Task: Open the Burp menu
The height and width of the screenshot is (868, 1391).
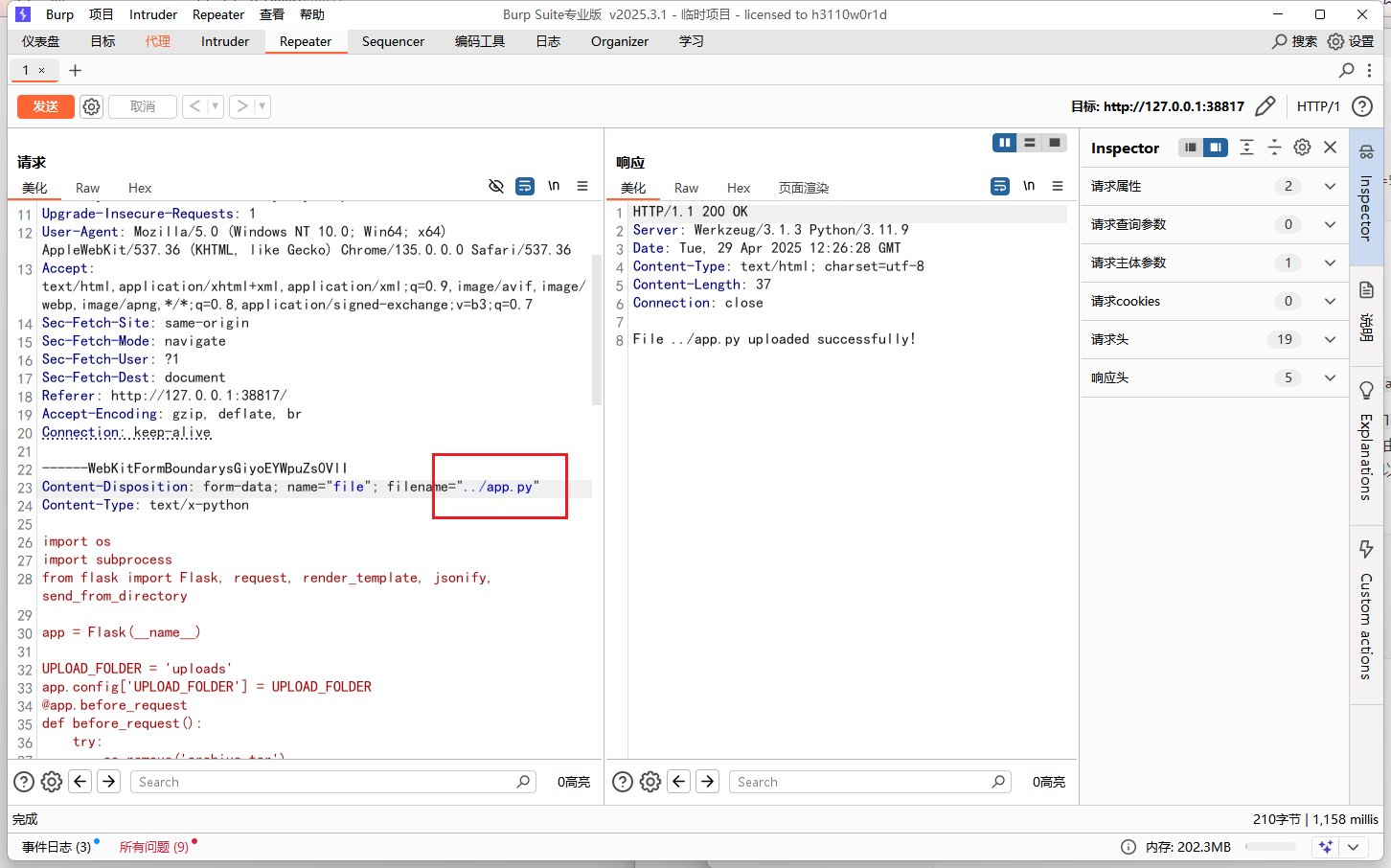Action: pyautogui.click(x=59, y=14)
